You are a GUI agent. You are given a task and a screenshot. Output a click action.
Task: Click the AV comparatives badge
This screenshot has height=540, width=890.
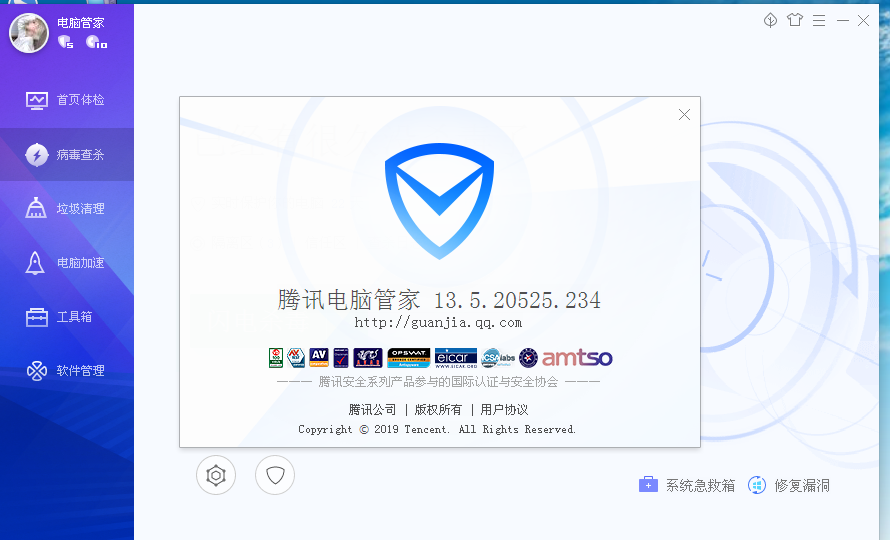pyautogui.click(x=319, y=358)
